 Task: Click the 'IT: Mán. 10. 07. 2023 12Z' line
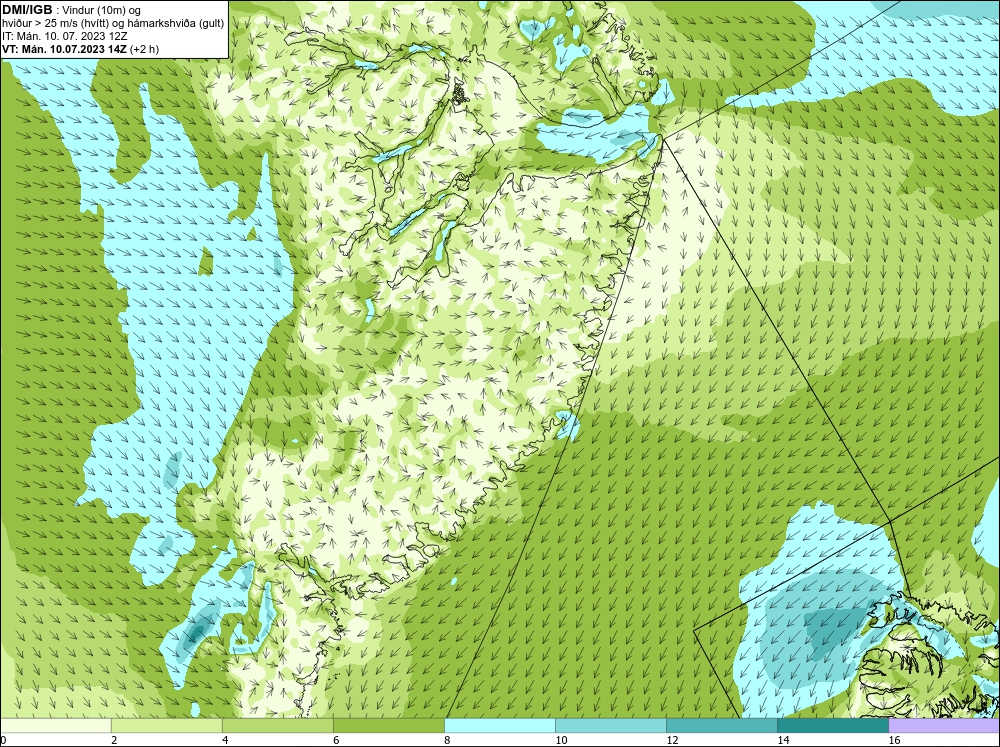pos(64,36)
